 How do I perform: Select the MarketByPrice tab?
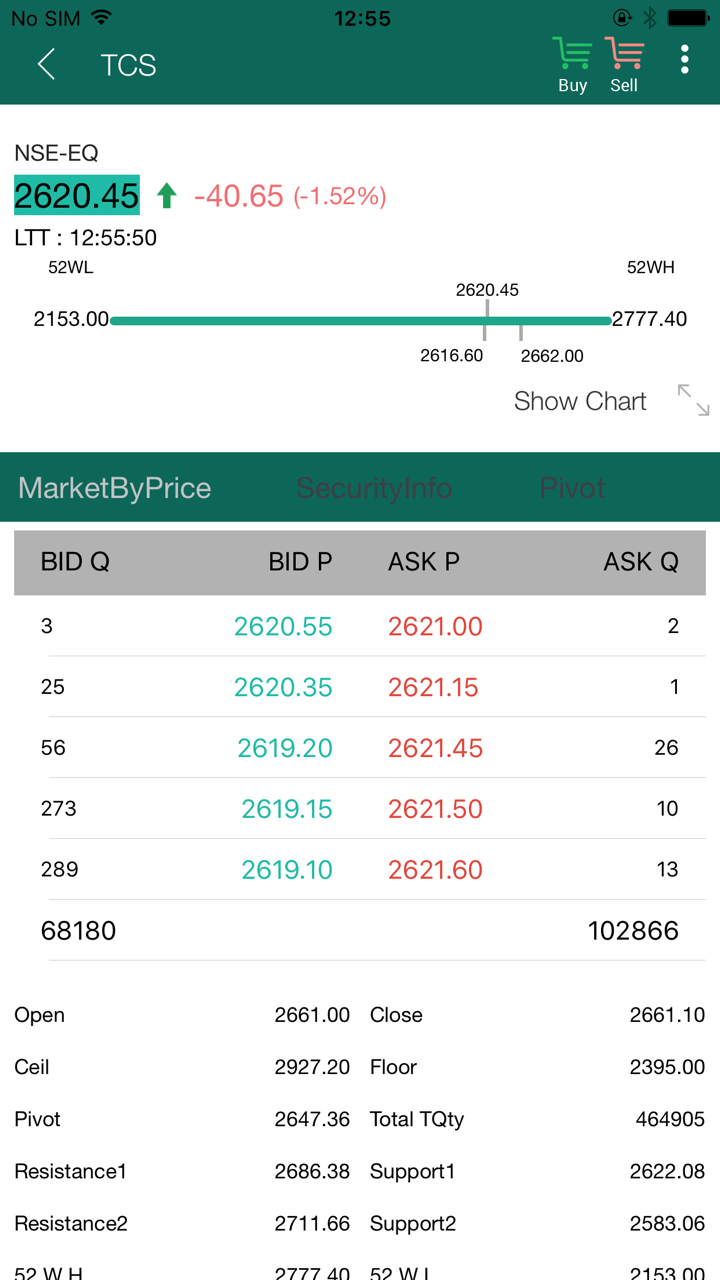[115, 488]
